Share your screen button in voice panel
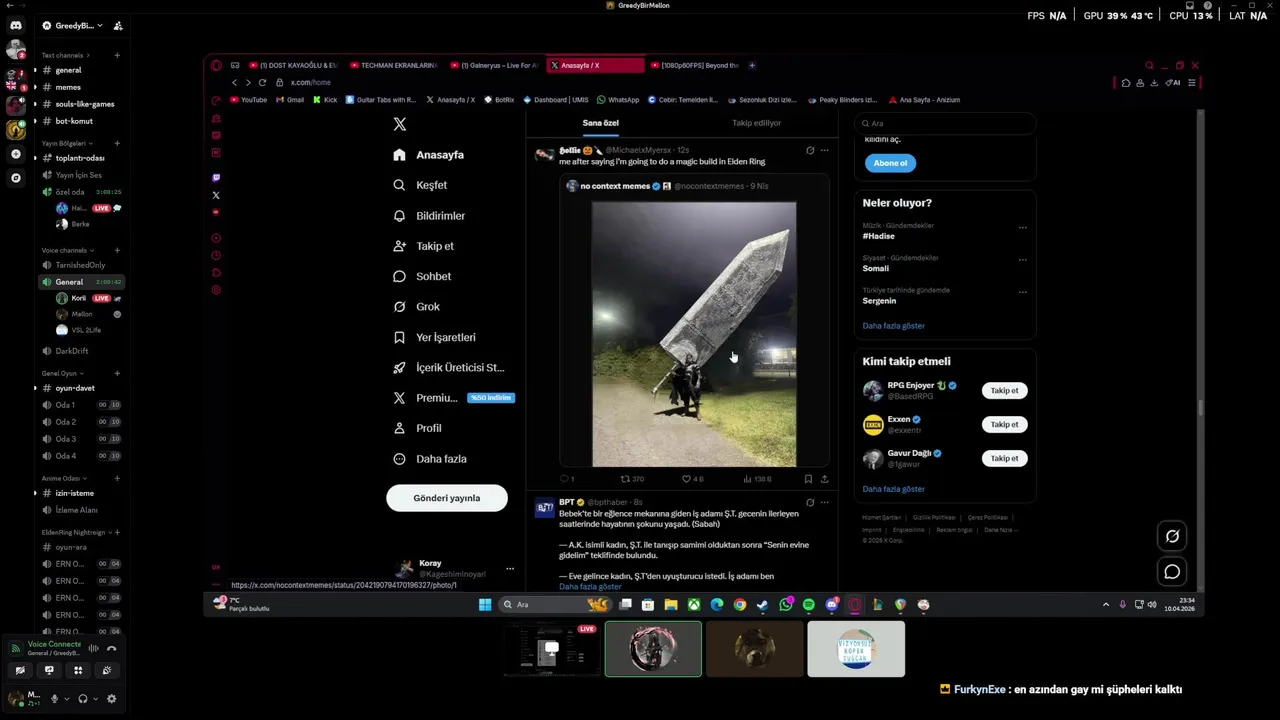 coord(49,671)
